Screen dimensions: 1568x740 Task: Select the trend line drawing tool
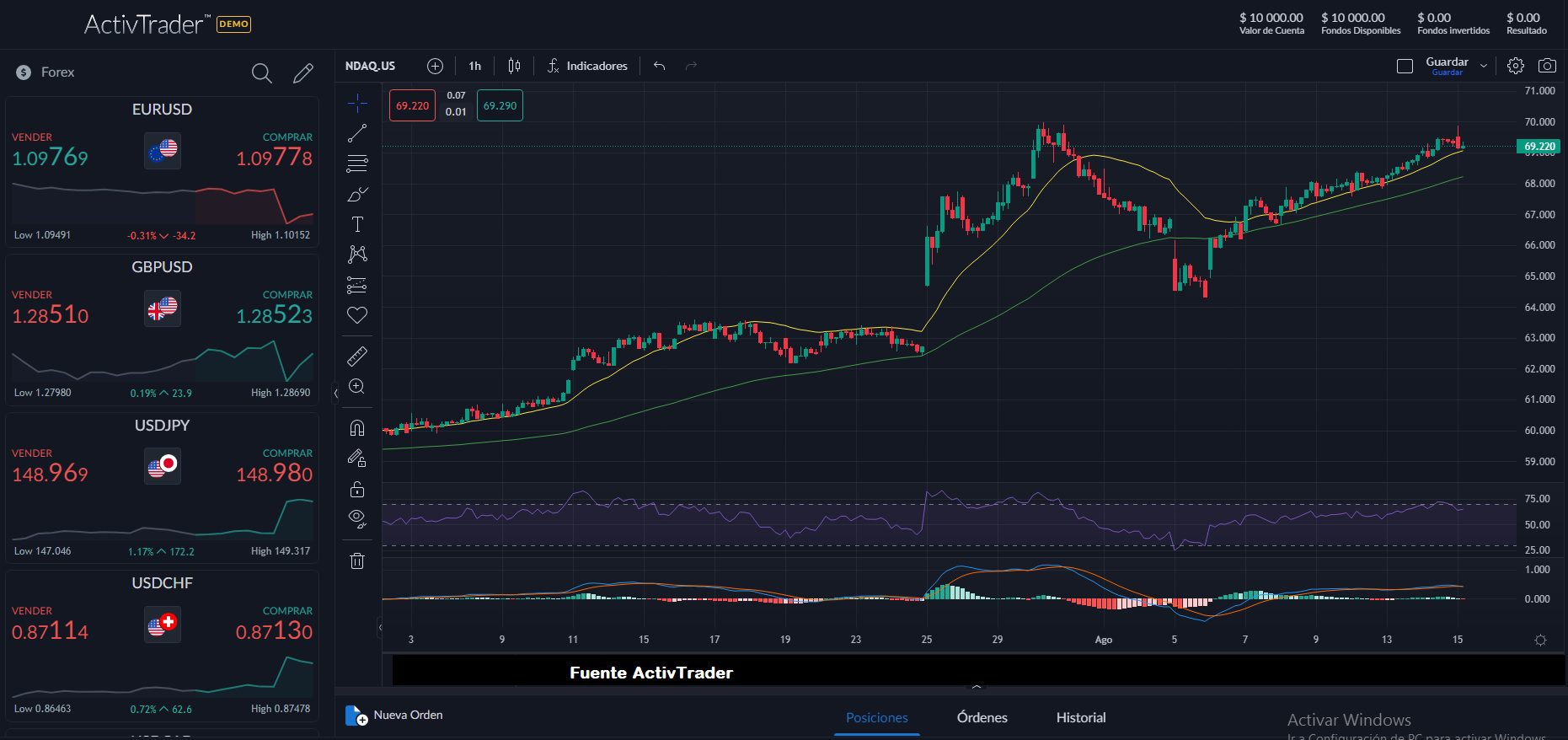pos(357,133)
